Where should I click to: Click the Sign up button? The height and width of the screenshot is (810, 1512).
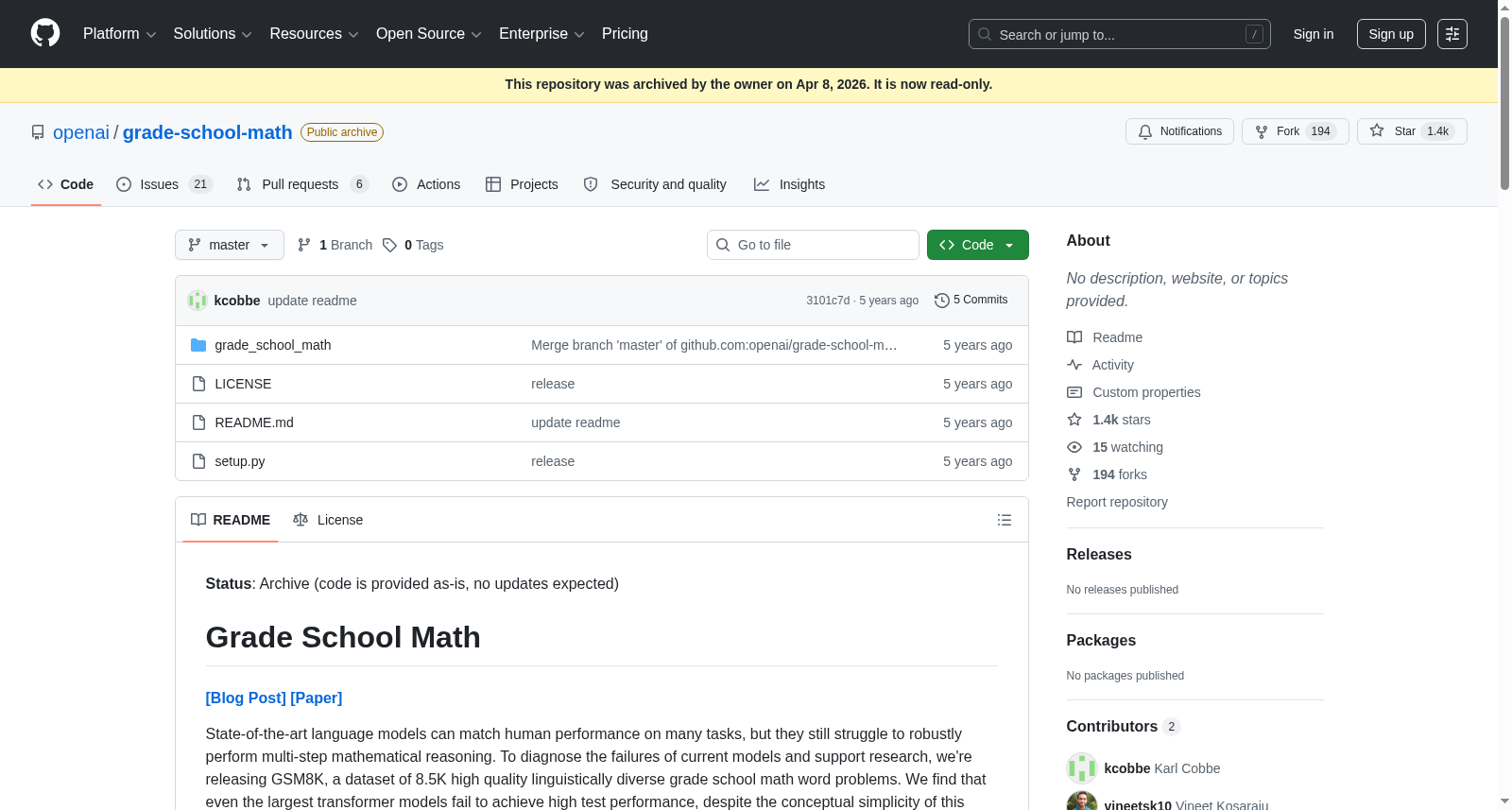click(x=1391, y=34)
